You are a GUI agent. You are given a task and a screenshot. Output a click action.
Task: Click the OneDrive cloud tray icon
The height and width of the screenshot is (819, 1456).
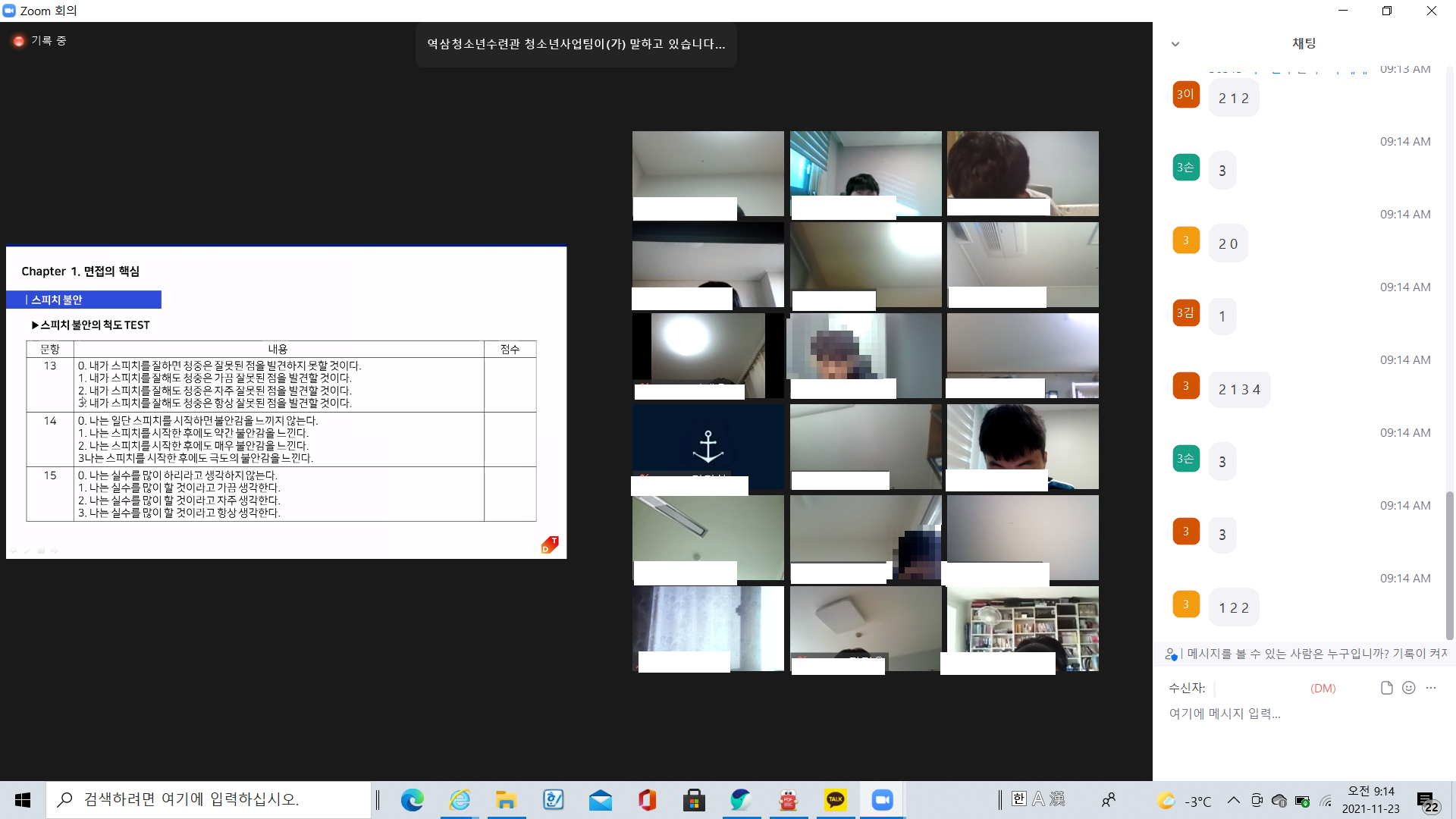click(x=1279, y=800)
